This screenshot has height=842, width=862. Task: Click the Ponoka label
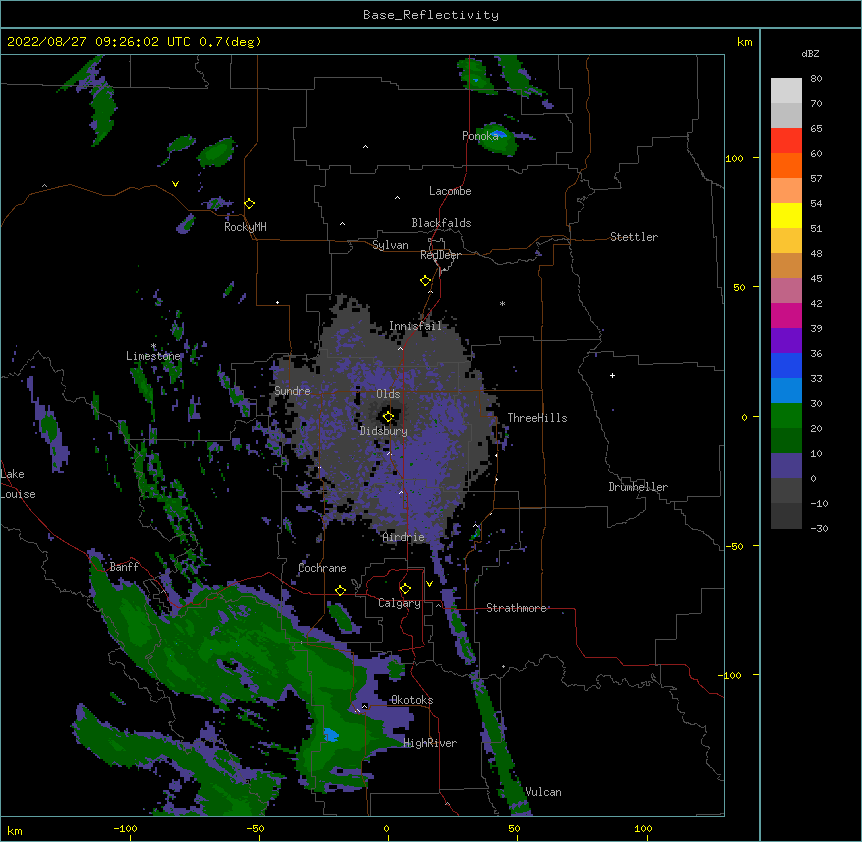tap(480, 136)
